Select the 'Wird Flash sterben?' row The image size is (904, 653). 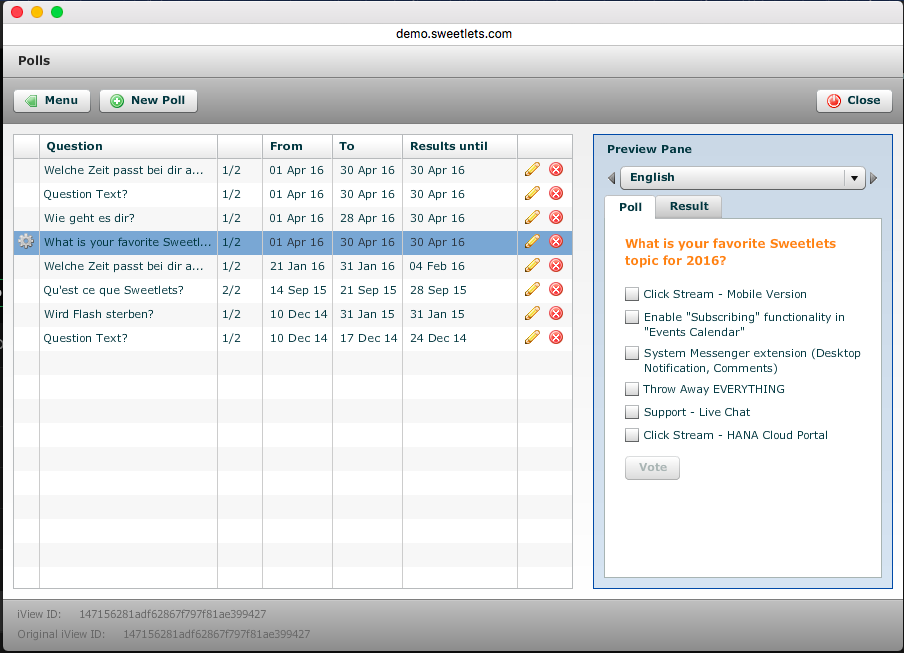click(293, 314)
